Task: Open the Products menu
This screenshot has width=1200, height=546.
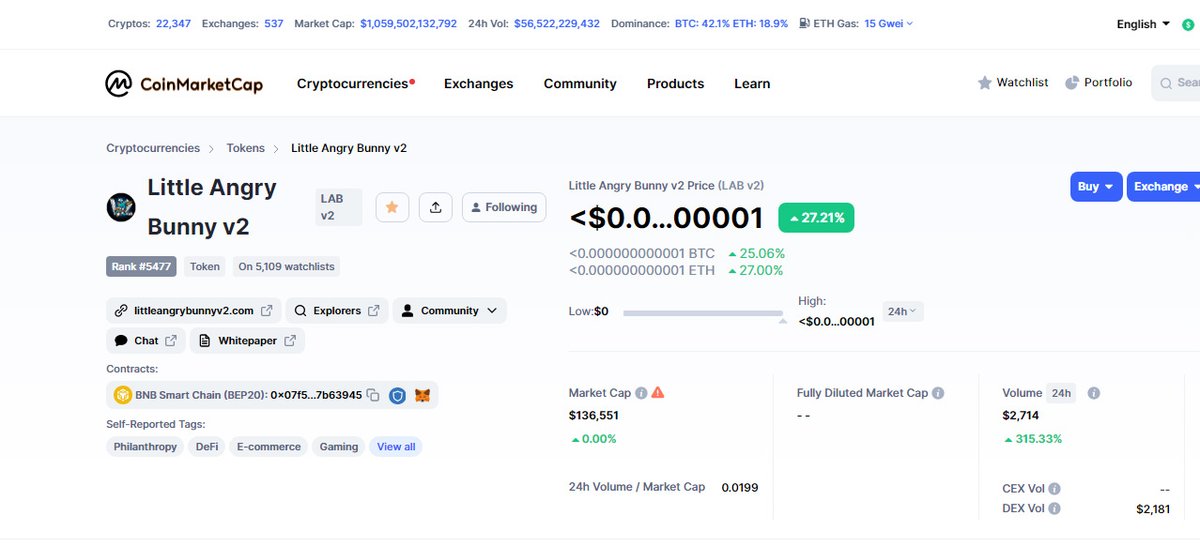Action: point(675,84)
